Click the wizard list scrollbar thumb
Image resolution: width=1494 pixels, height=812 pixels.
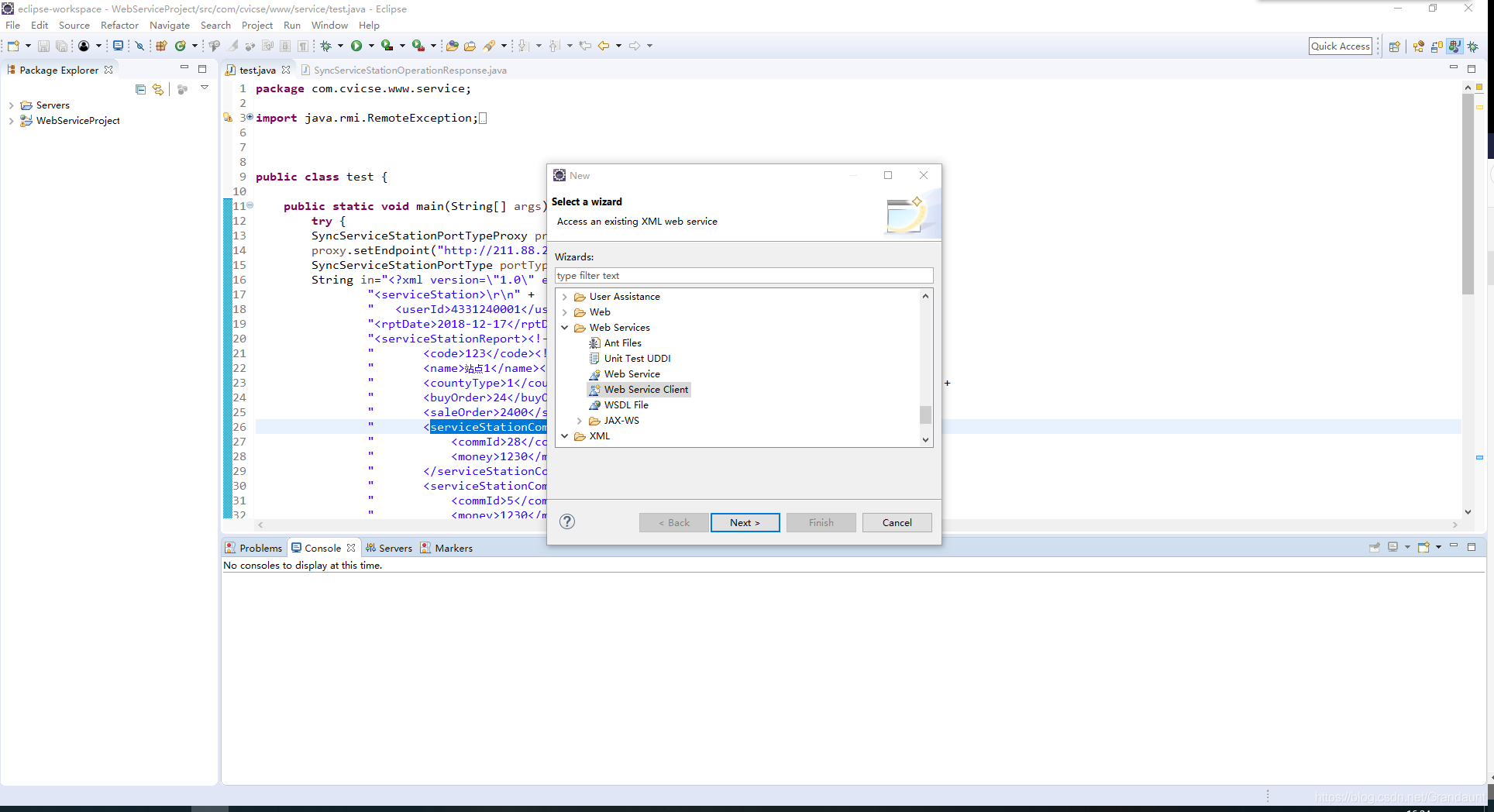(x=925, y=415)
